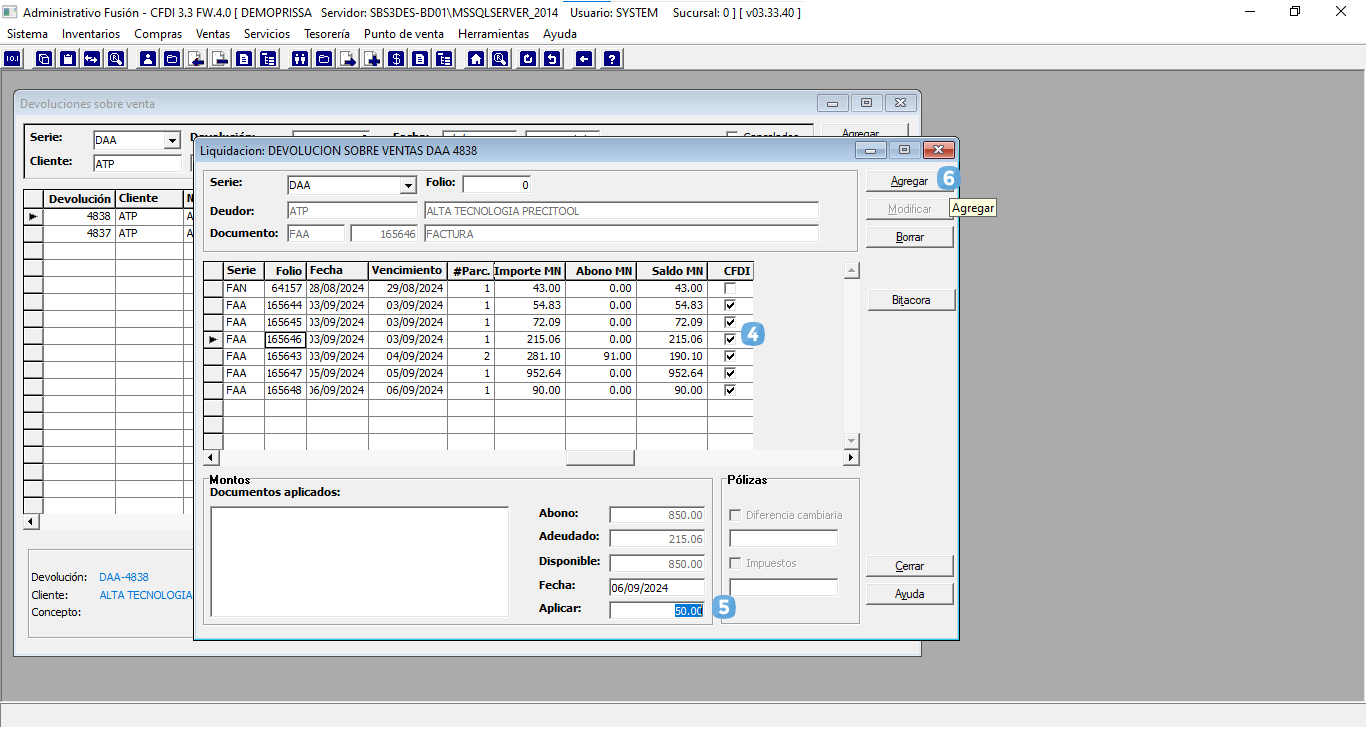Click the Modificar button
The width and height of the screenshot is (1366, 729).
pyautogui.click(x=909, y=209)
